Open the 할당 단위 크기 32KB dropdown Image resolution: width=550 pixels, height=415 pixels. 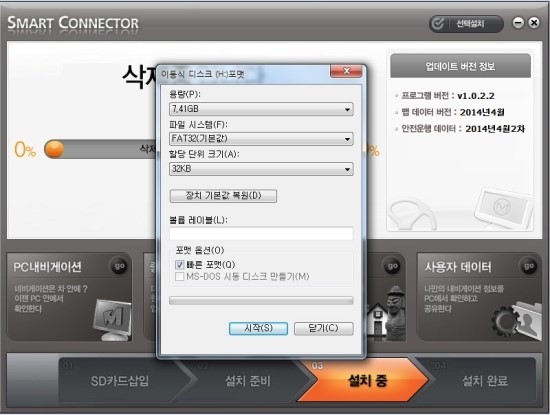[261, 169]
